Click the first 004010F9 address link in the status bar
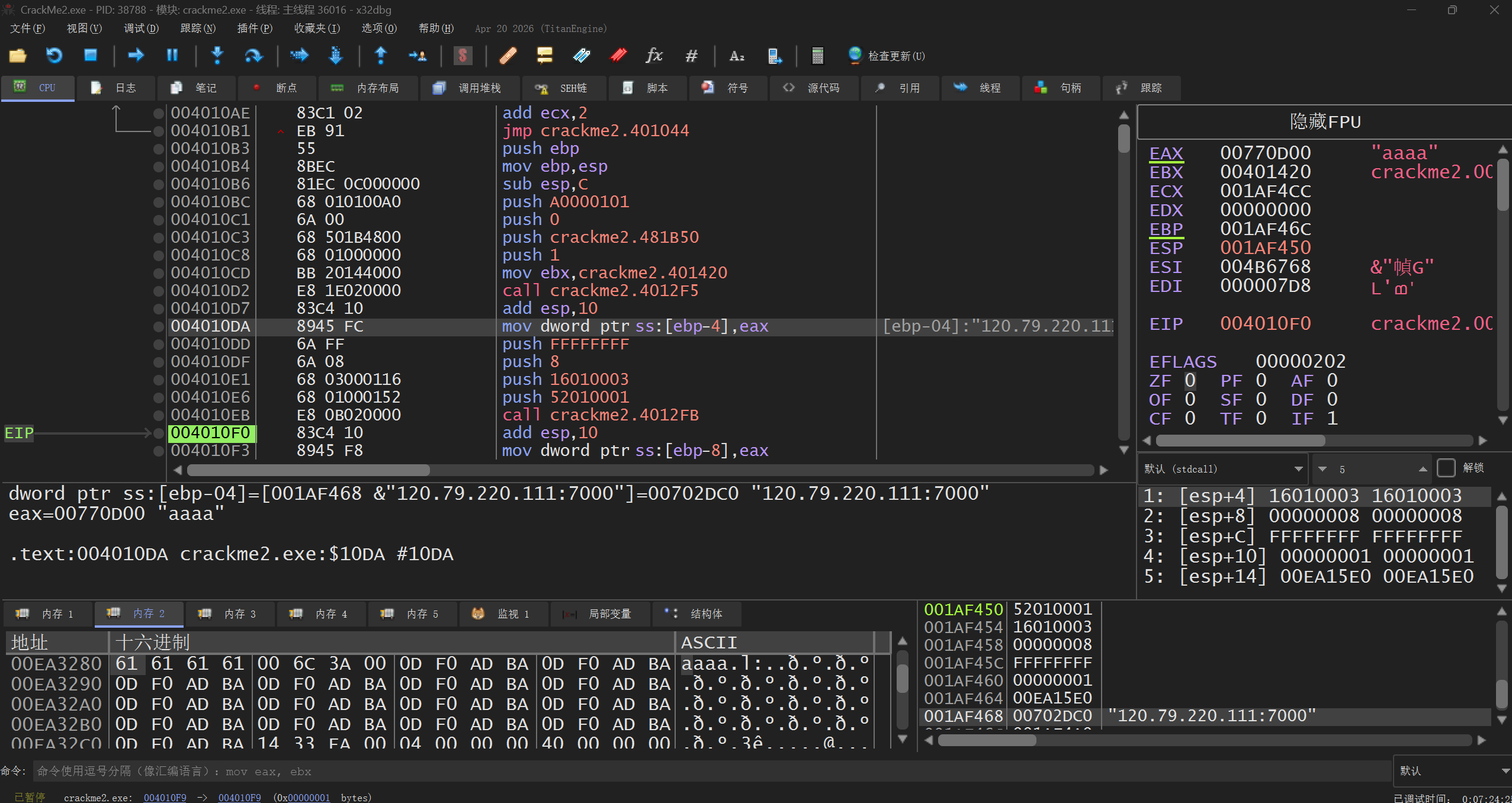 pos(165,797)
